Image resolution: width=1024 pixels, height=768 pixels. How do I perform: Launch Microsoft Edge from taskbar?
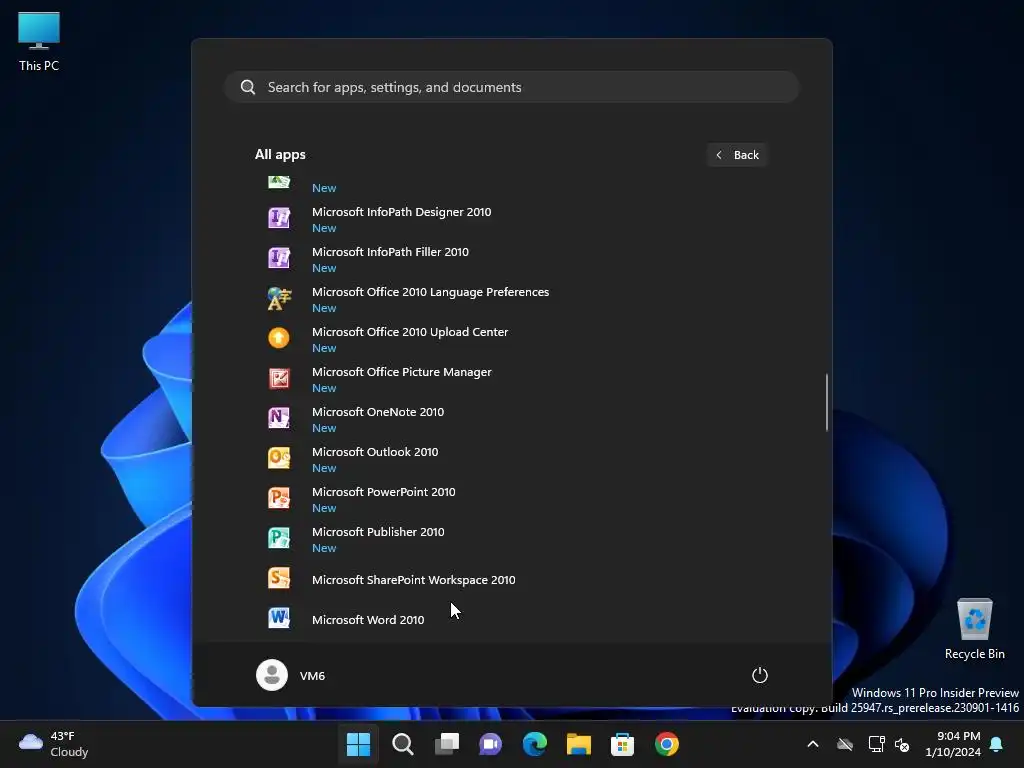coord(535,744)
